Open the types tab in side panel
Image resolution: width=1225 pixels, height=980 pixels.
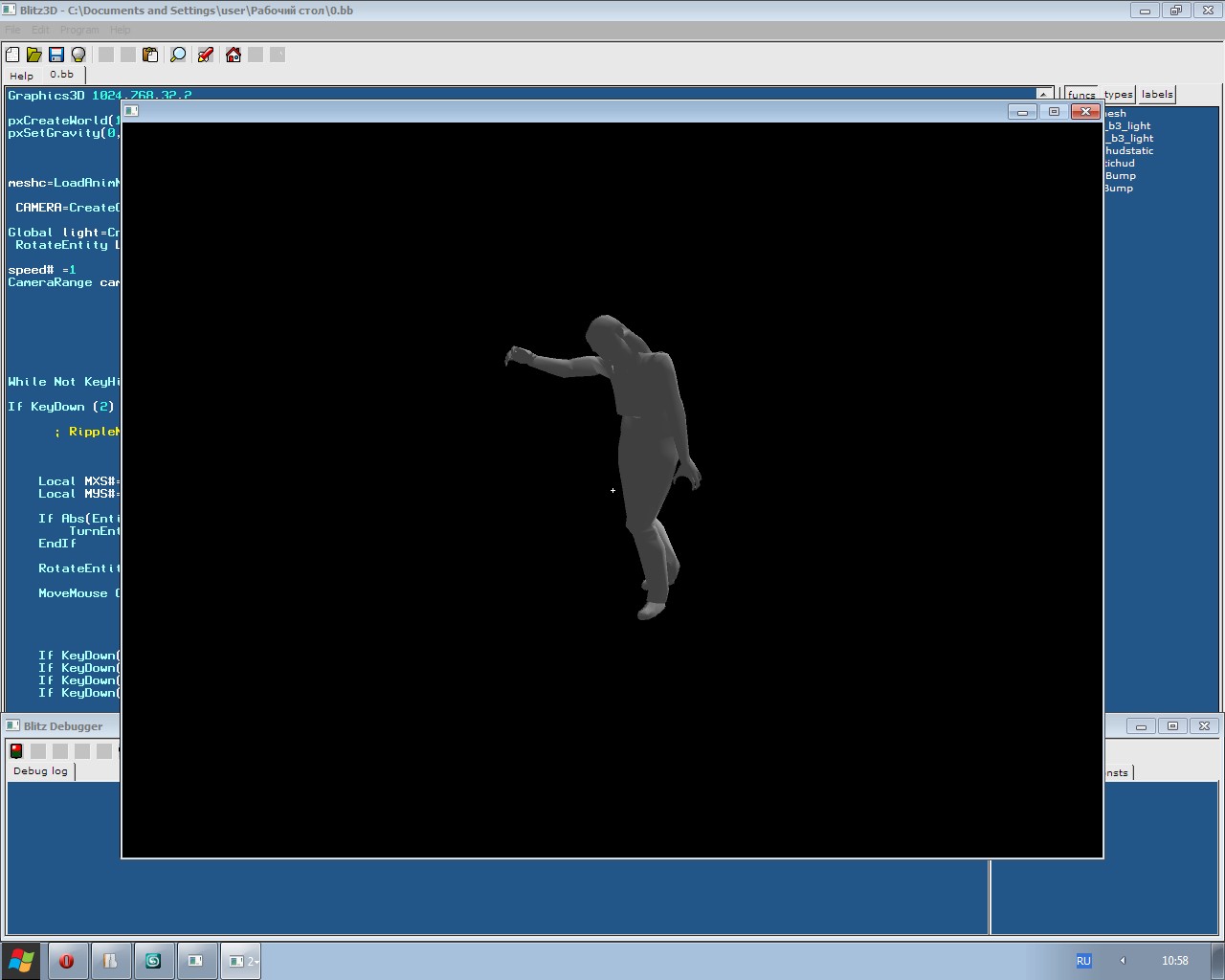click(1118, 94)
